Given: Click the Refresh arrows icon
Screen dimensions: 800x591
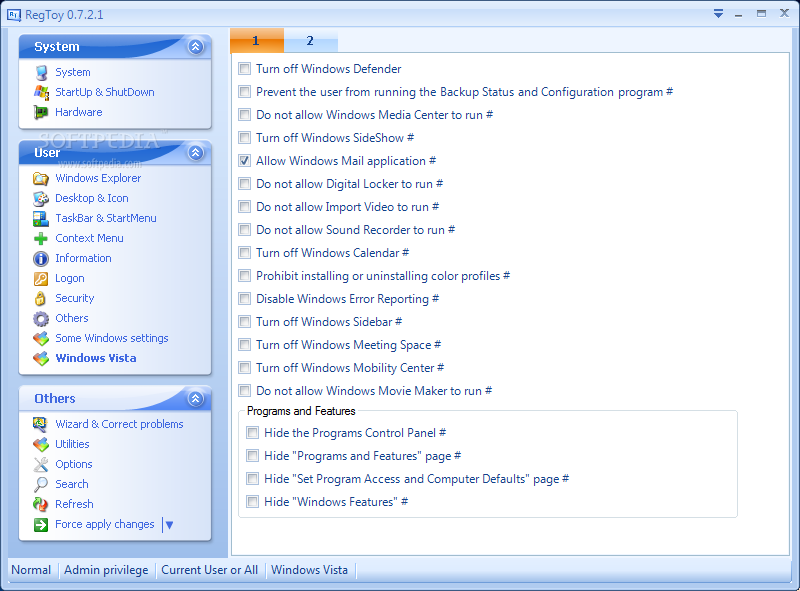Looking at the screenshot, I should tap(41, 504).
